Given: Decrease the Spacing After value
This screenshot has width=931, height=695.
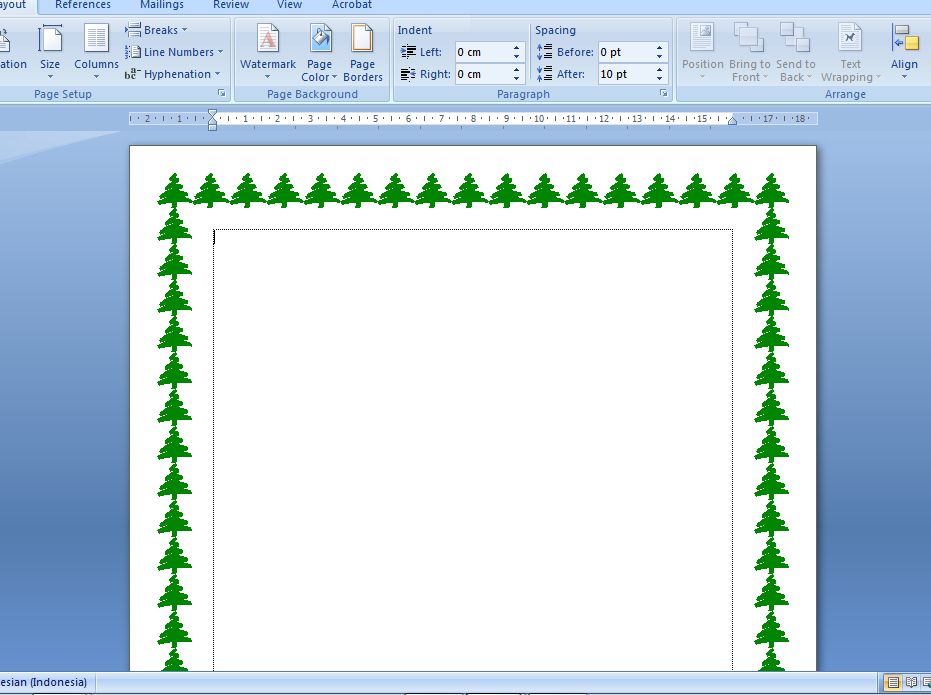Looking at the screenshot, I should pyautogui.click(x=660, y=79).
